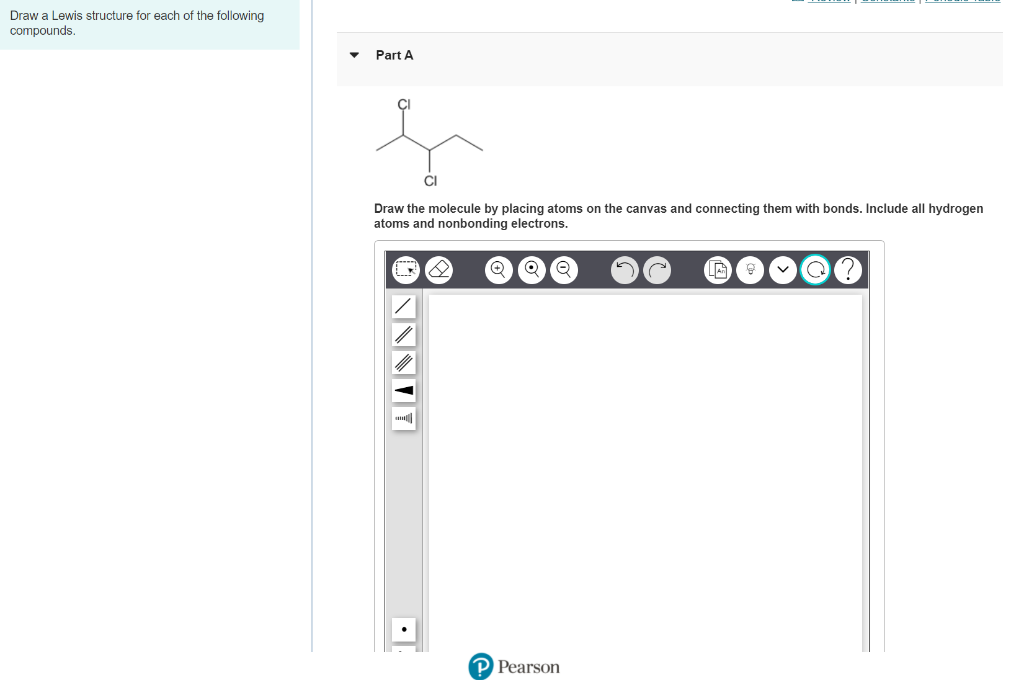Open the chevron dropdown in toolbar
The width and height of the screenshot is (1024, 680).
783,270
